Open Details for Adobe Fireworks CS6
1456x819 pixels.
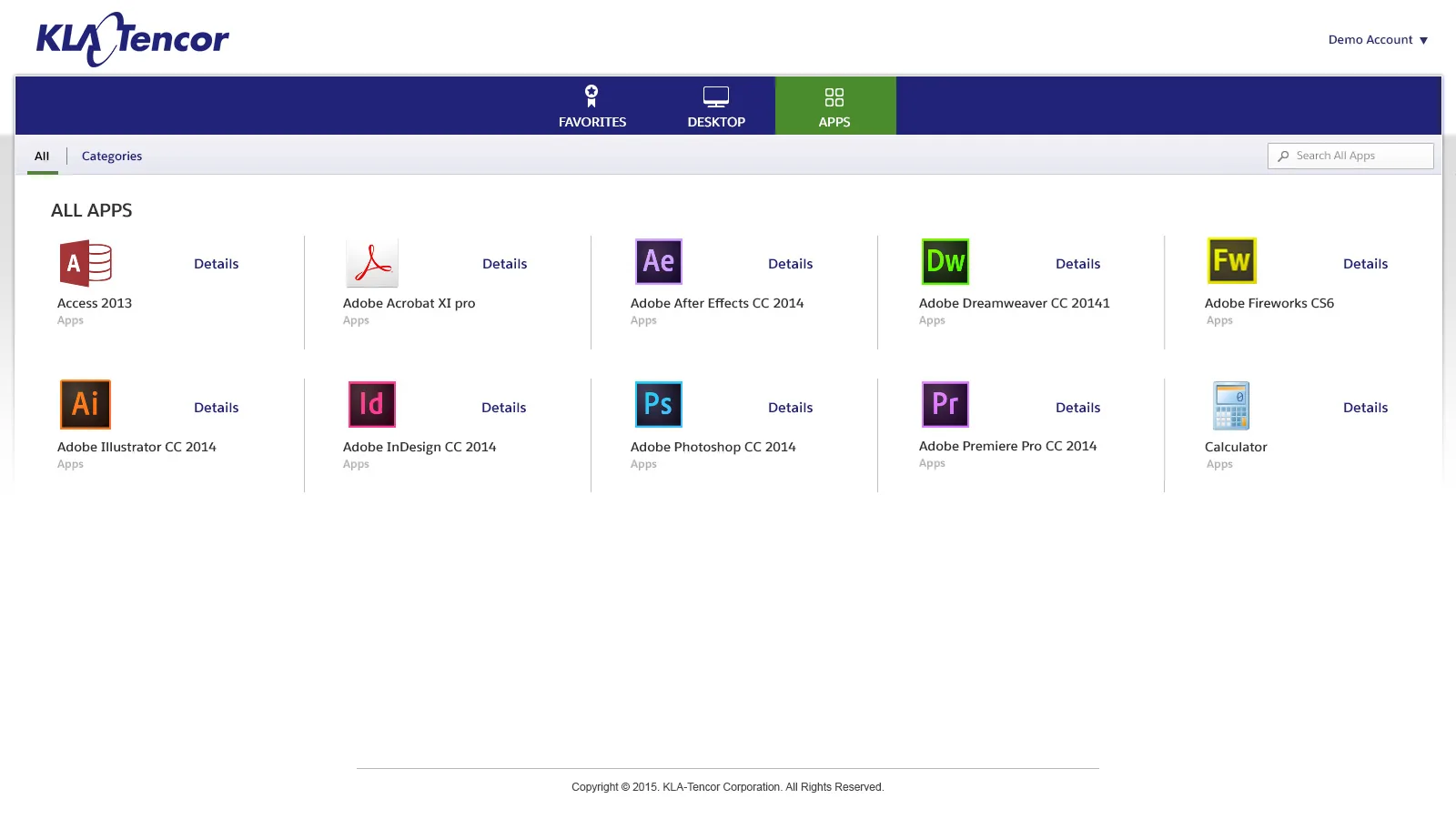pos(1366,264)
